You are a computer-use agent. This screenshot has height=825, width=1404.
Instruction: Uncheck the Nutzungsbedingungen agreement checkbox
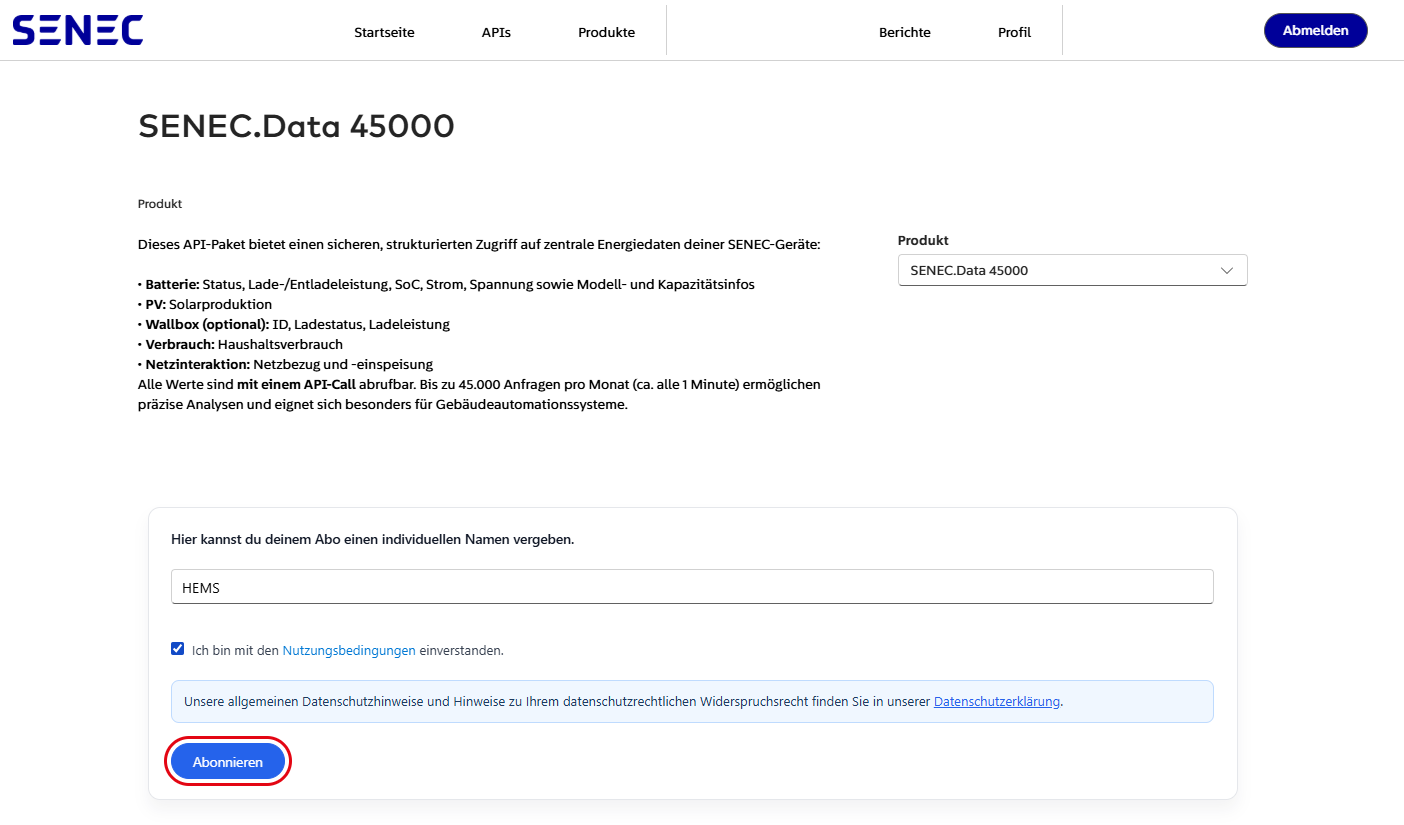tap(178, 649)
